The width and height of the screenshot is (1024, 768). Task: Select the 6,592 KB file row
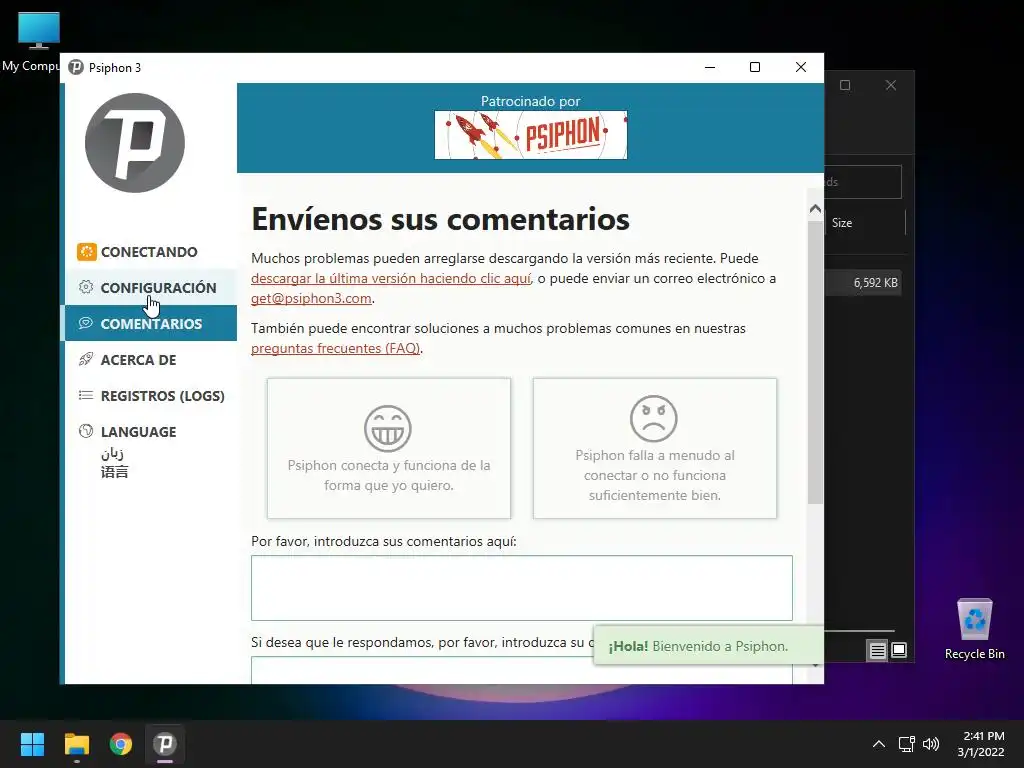[x=863, y=283]
